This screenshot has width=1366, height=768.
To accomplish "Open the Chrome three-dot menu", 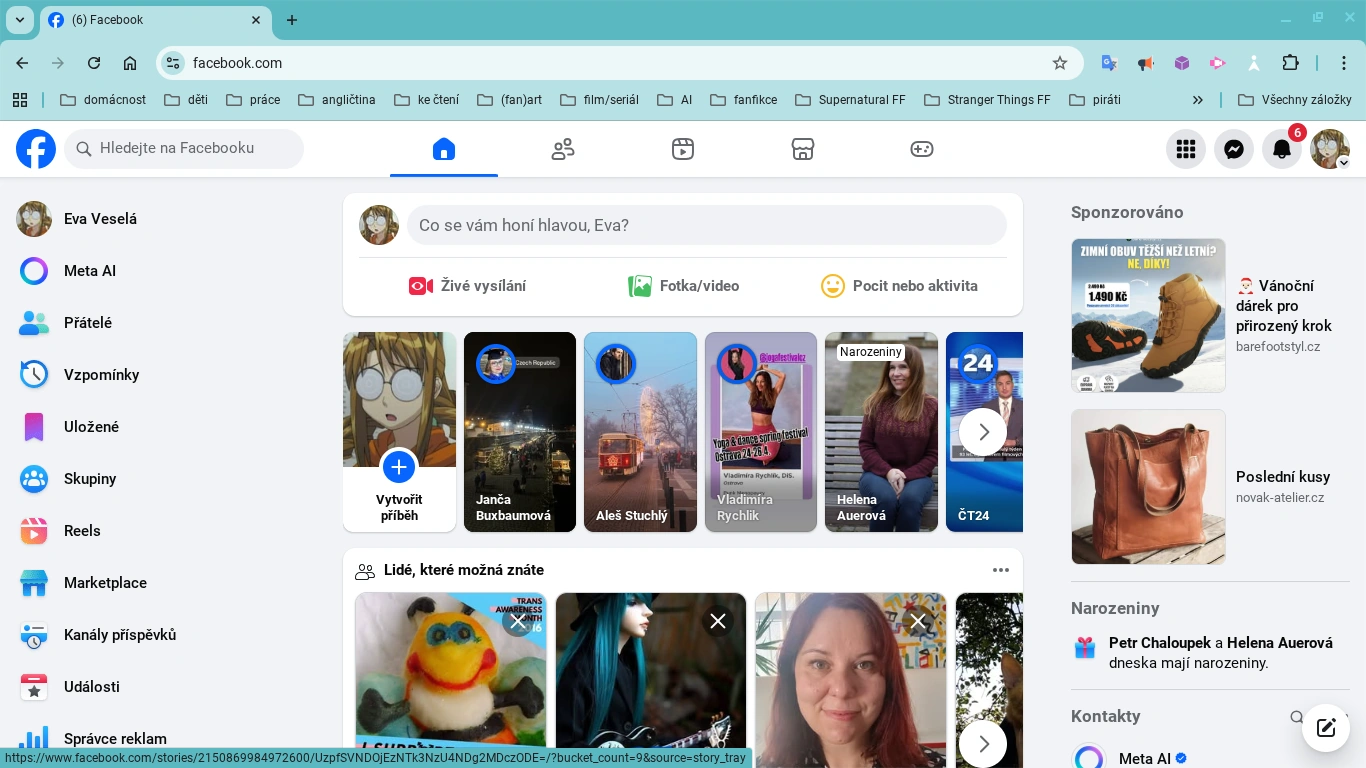I will 1344,63.
